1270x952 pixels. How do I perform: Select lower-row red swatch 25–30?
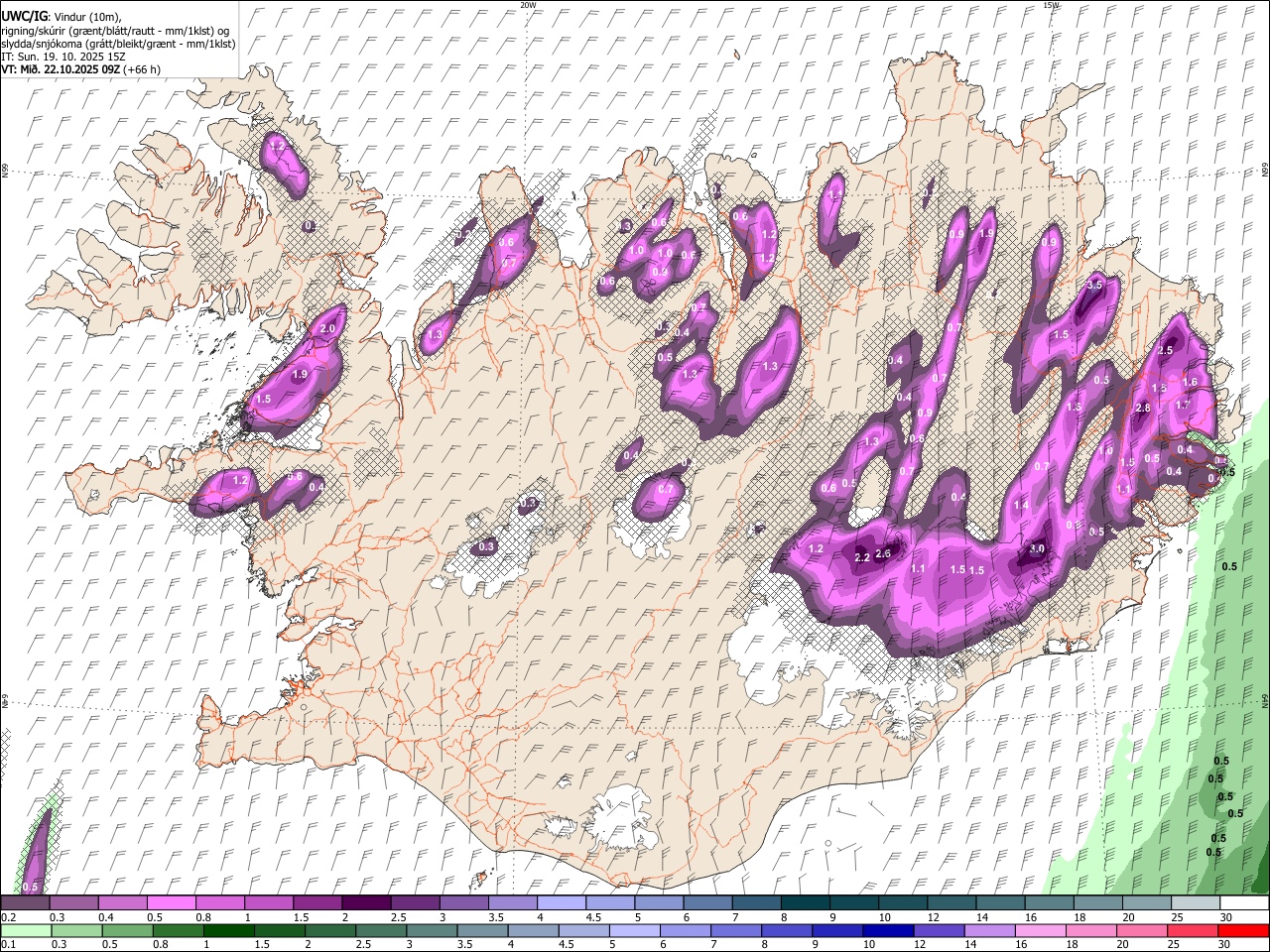pyautogui.click(x=1194, y=931)
